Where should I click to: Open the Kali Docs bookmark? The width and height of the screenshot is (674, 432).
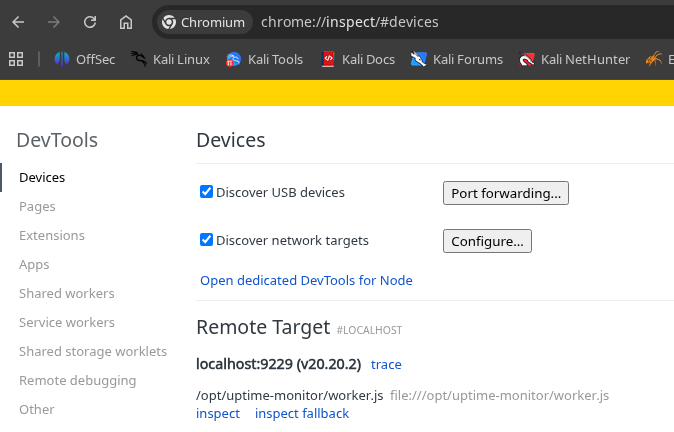tap(358, 59)
